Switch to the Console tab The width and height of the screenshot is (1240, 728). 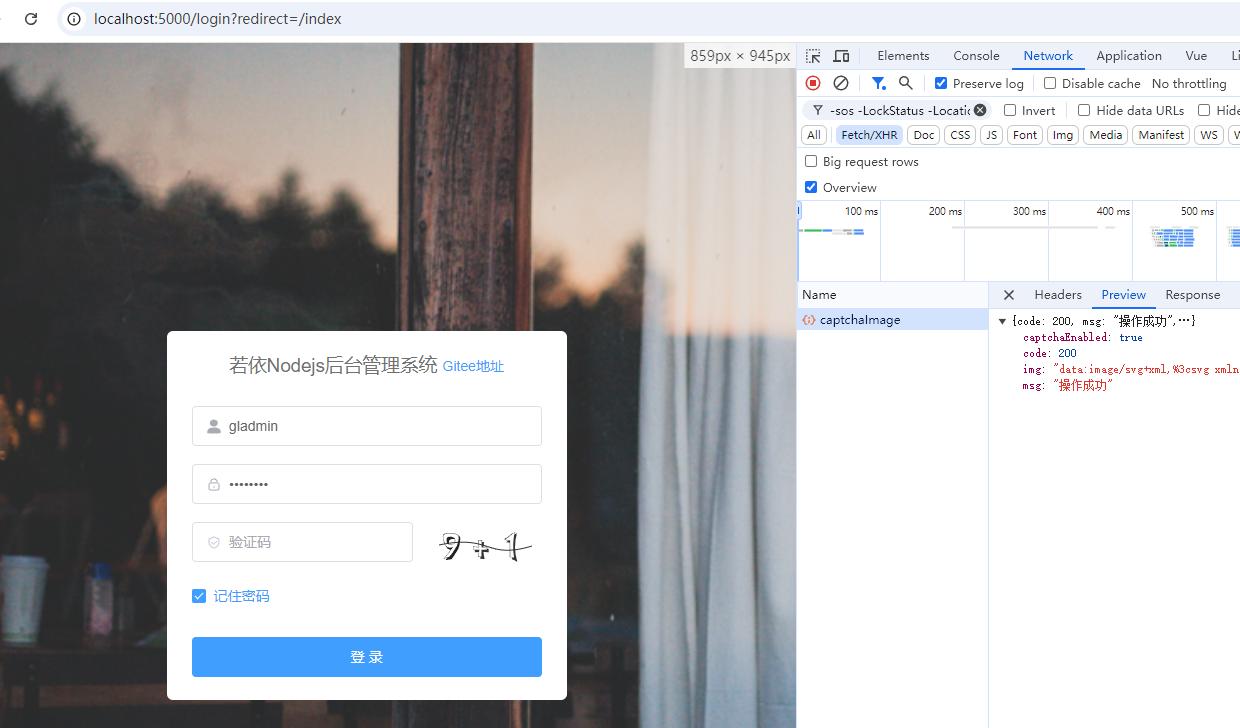[975, 56]
